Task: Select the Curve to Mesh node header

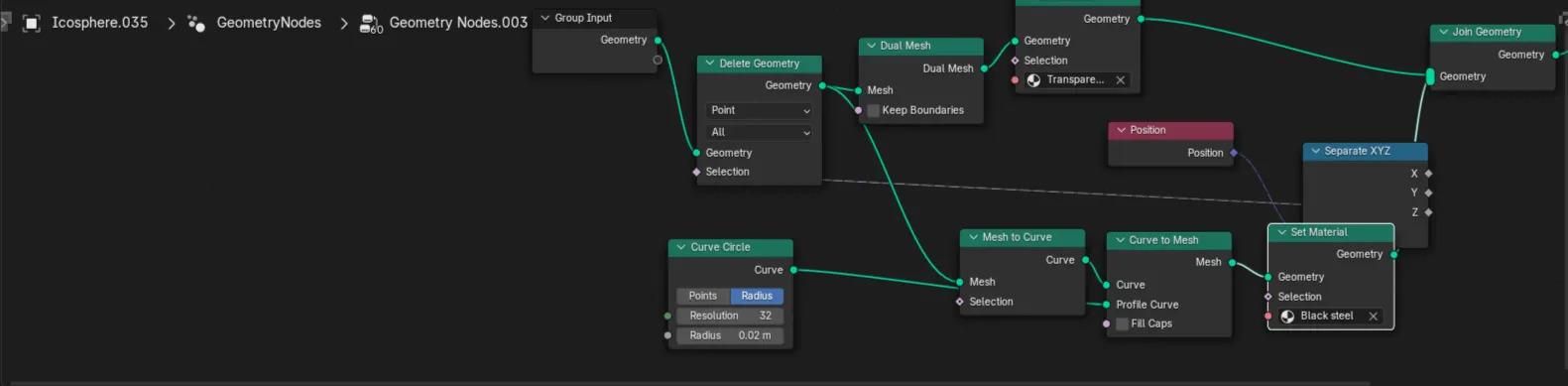Action: (1168, 240)
